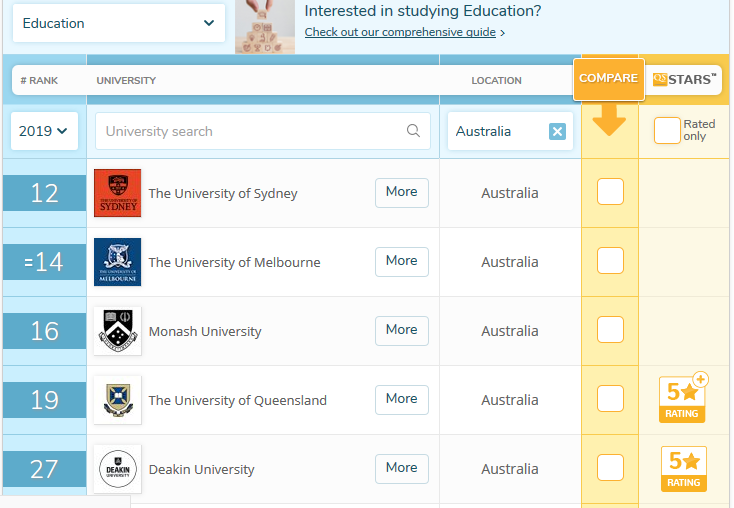Image resolution: width=734 pixels, height=508 pixels.
Task: Click the University of Queensland logo
Action: click(x=117, y=400)
